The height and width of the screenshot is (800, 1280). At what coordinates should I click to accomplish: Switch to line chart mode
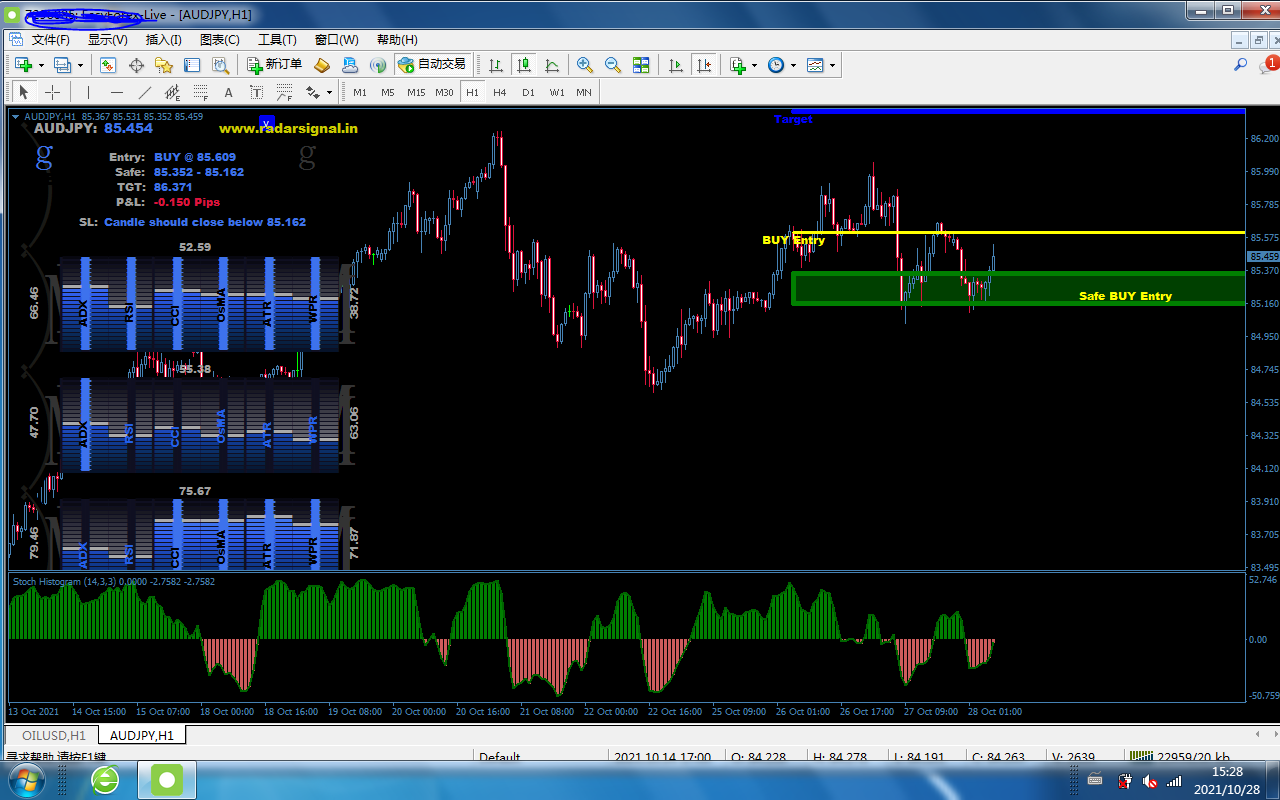552,65
